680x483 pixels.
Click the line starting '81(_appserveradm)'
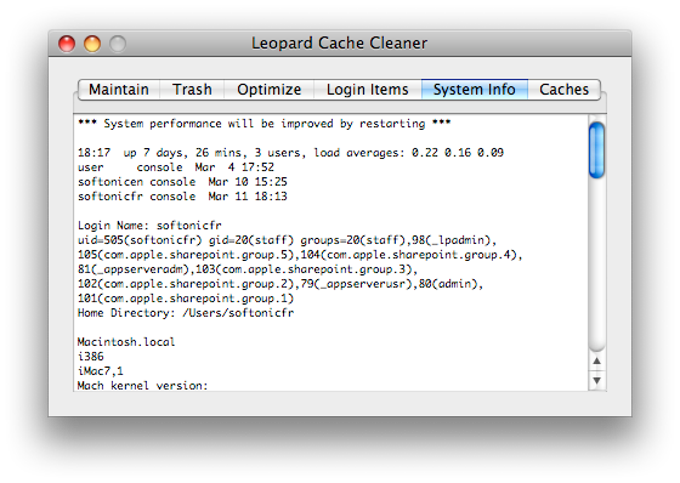248,270
